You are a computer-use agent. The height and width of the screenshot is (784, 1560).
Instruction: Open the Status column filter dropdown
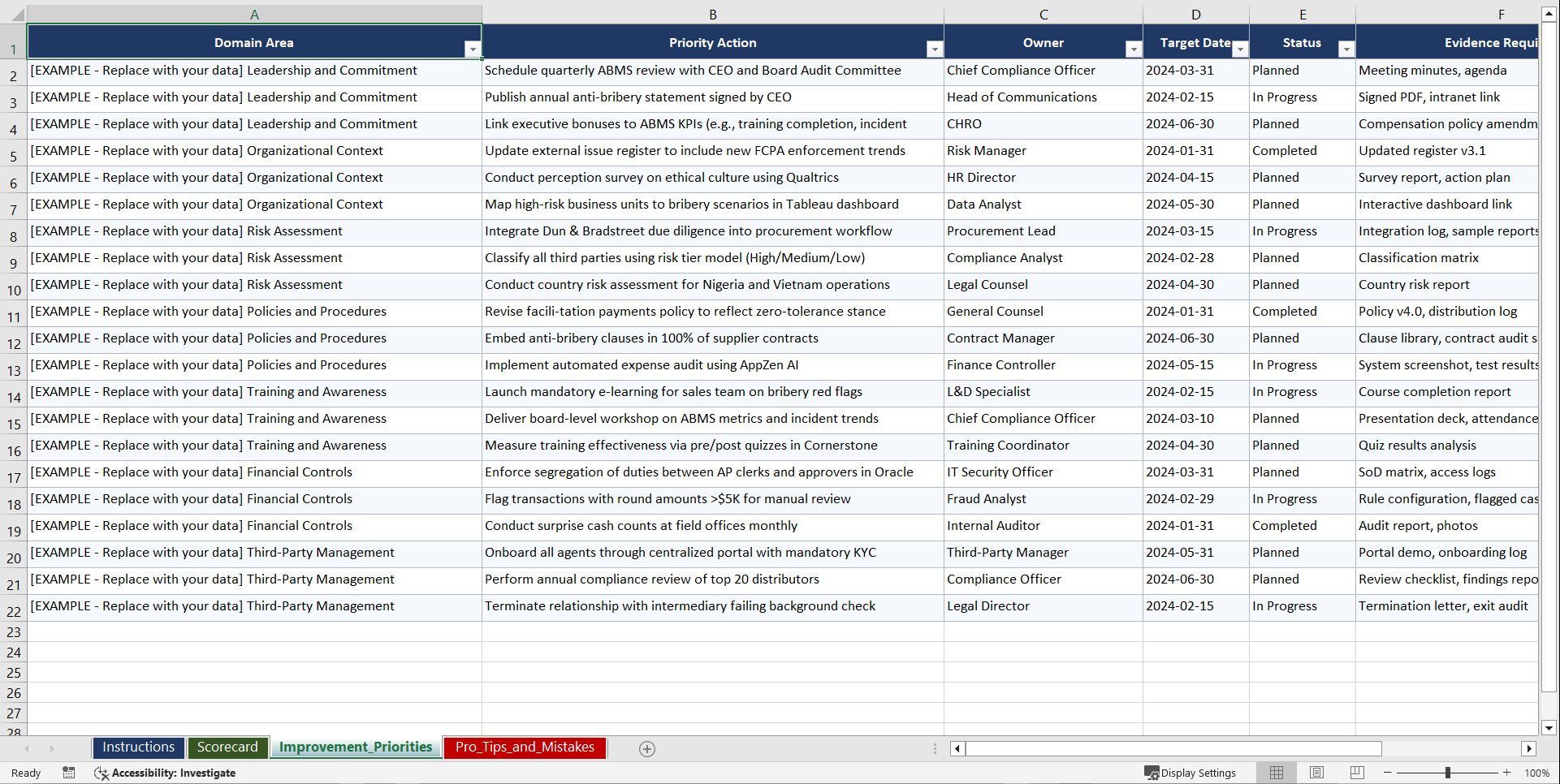point(1346,49)
